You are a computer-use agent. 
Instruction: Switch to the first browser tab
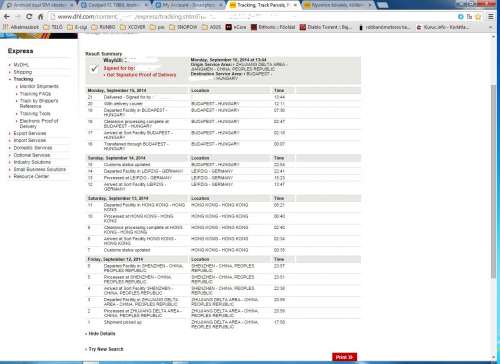[39, 5]
